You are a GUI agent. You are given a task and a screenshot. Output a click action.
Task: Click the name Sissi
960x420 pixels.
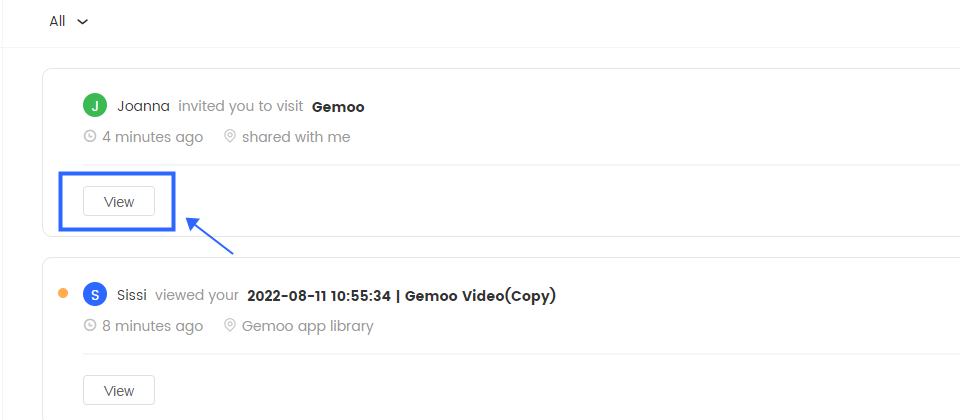(132, 296)
